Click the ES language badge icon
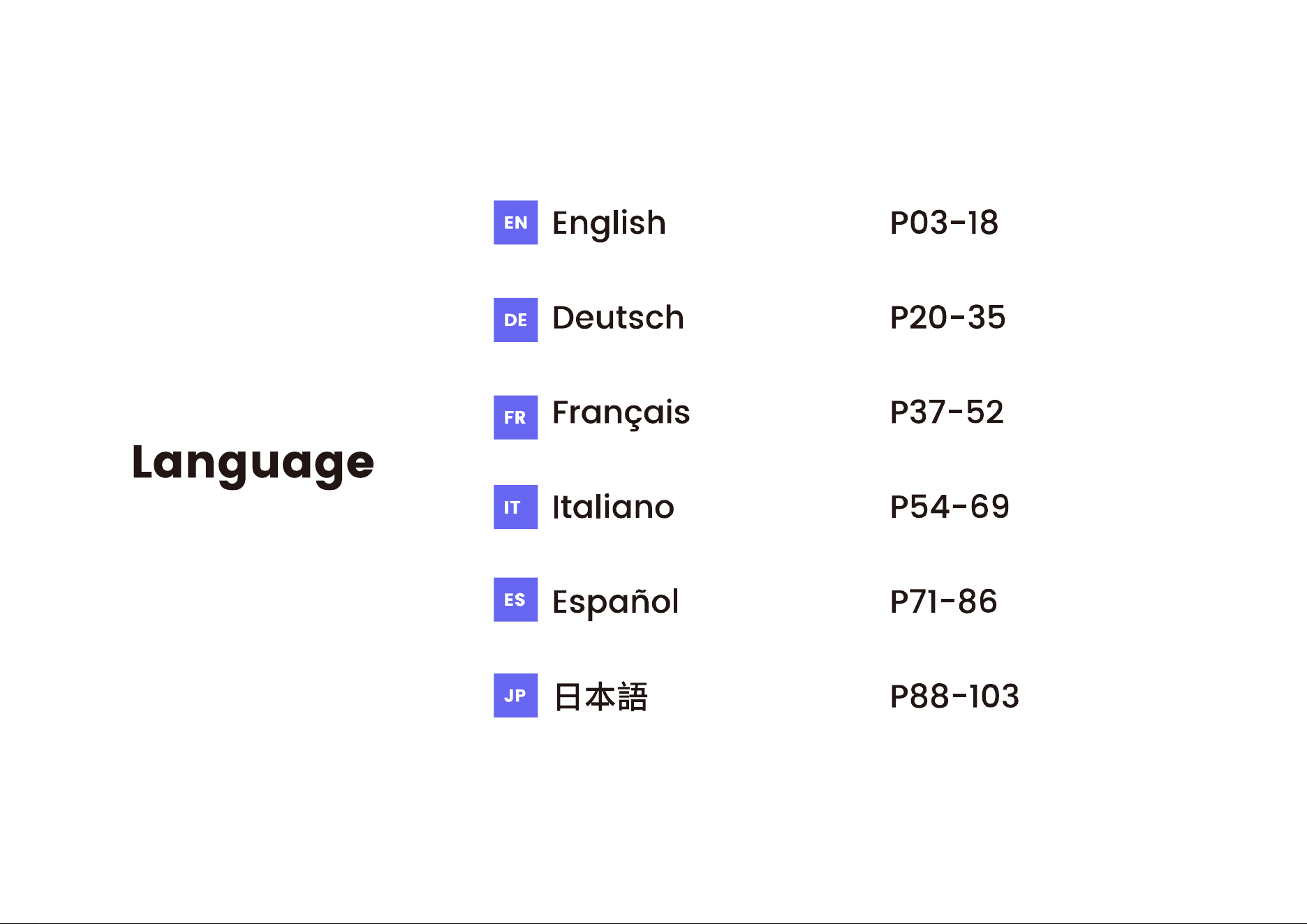Viewport: 1307px width, 924px height. [515, 599]
